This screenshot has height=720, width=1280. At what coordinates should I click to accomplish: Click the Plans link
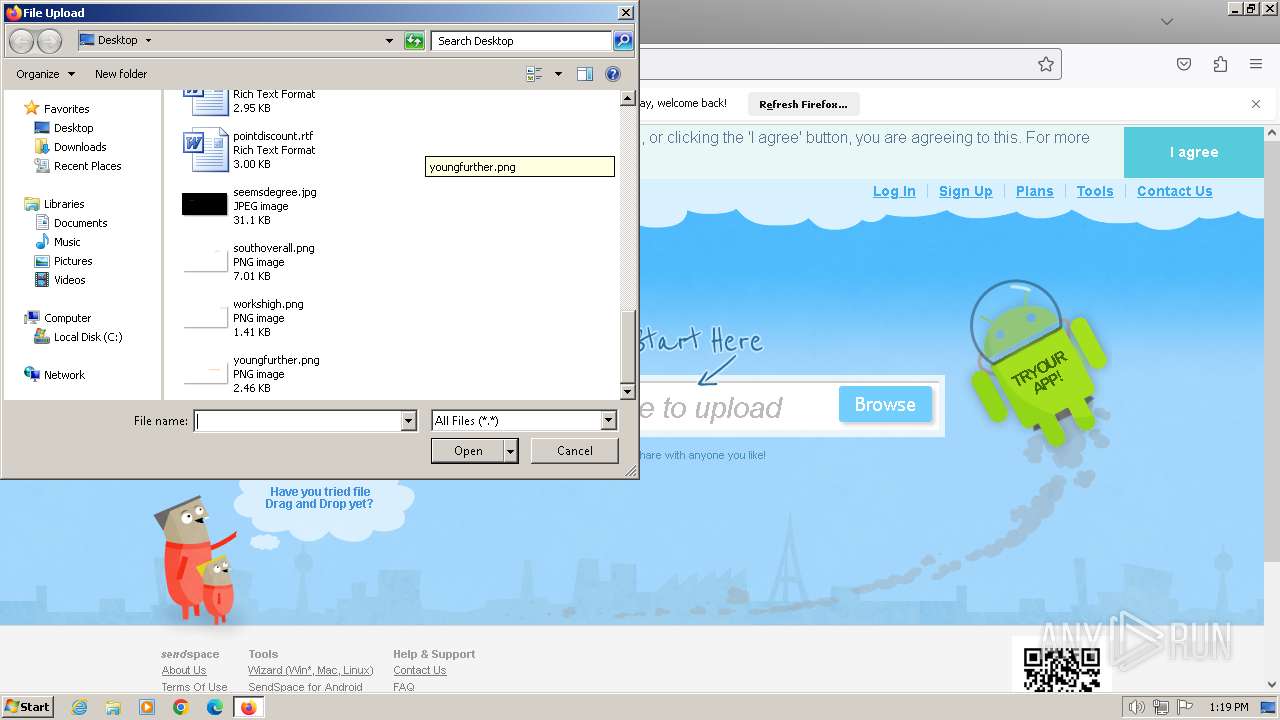tap(1034, 191)
